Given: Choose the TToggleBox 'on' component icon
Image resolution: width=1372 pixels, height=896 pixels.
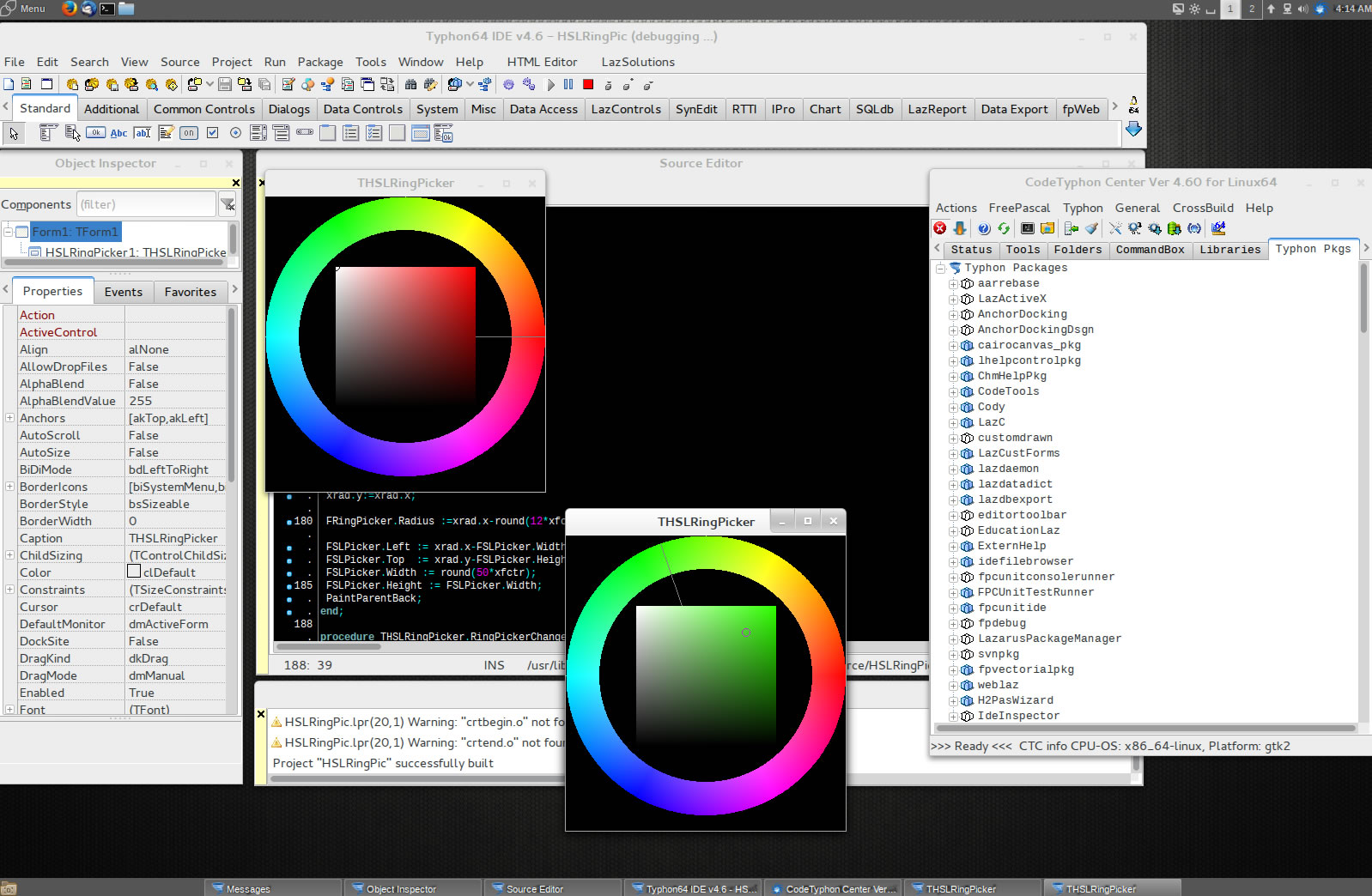Looking at the screenshot, I should 189,133.
